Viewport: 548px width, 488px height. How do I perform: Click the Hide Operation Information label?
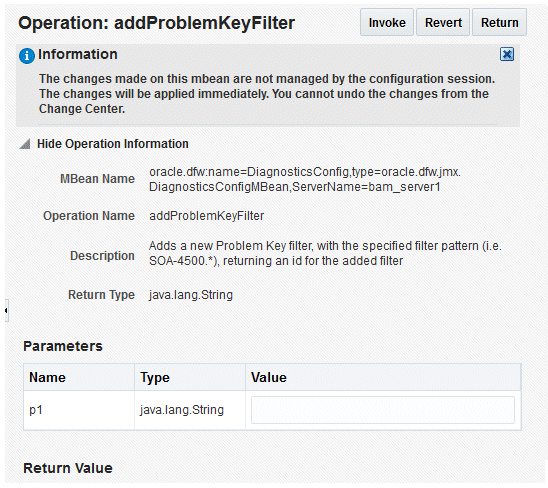point(113,144)
